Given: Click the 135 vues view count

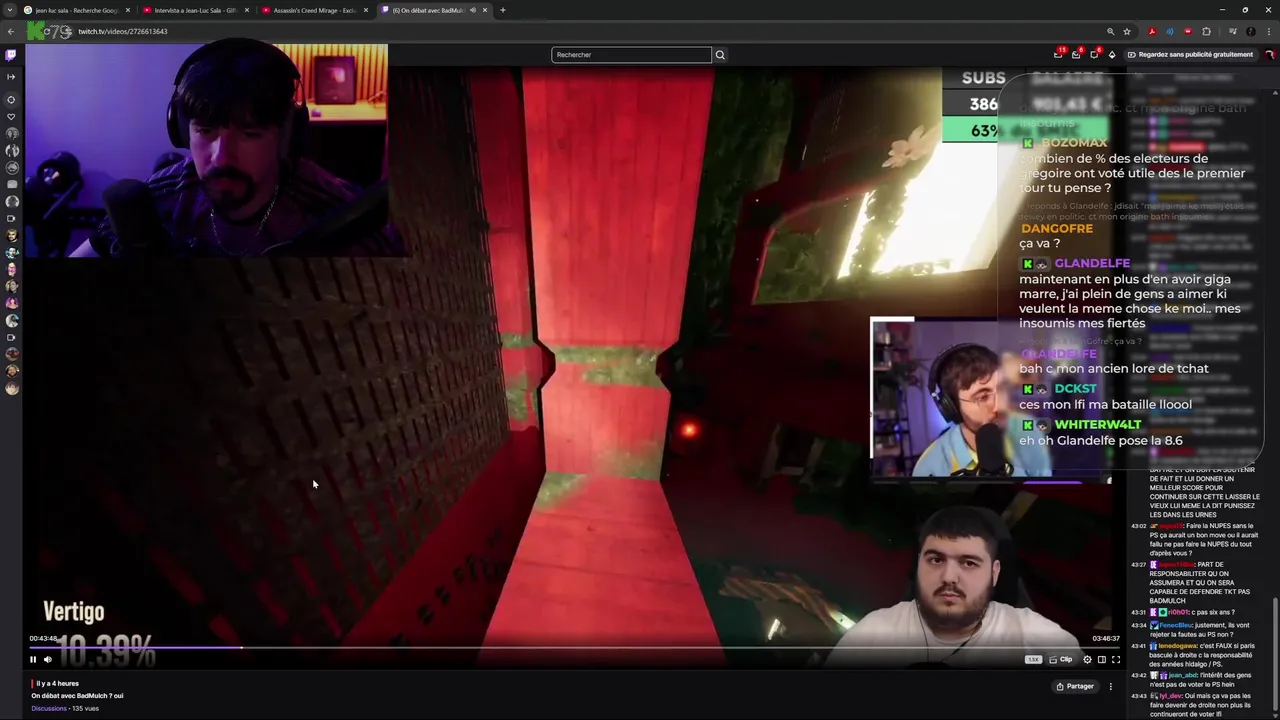Looking at the screenshot, I should click(x=86, y=708).
